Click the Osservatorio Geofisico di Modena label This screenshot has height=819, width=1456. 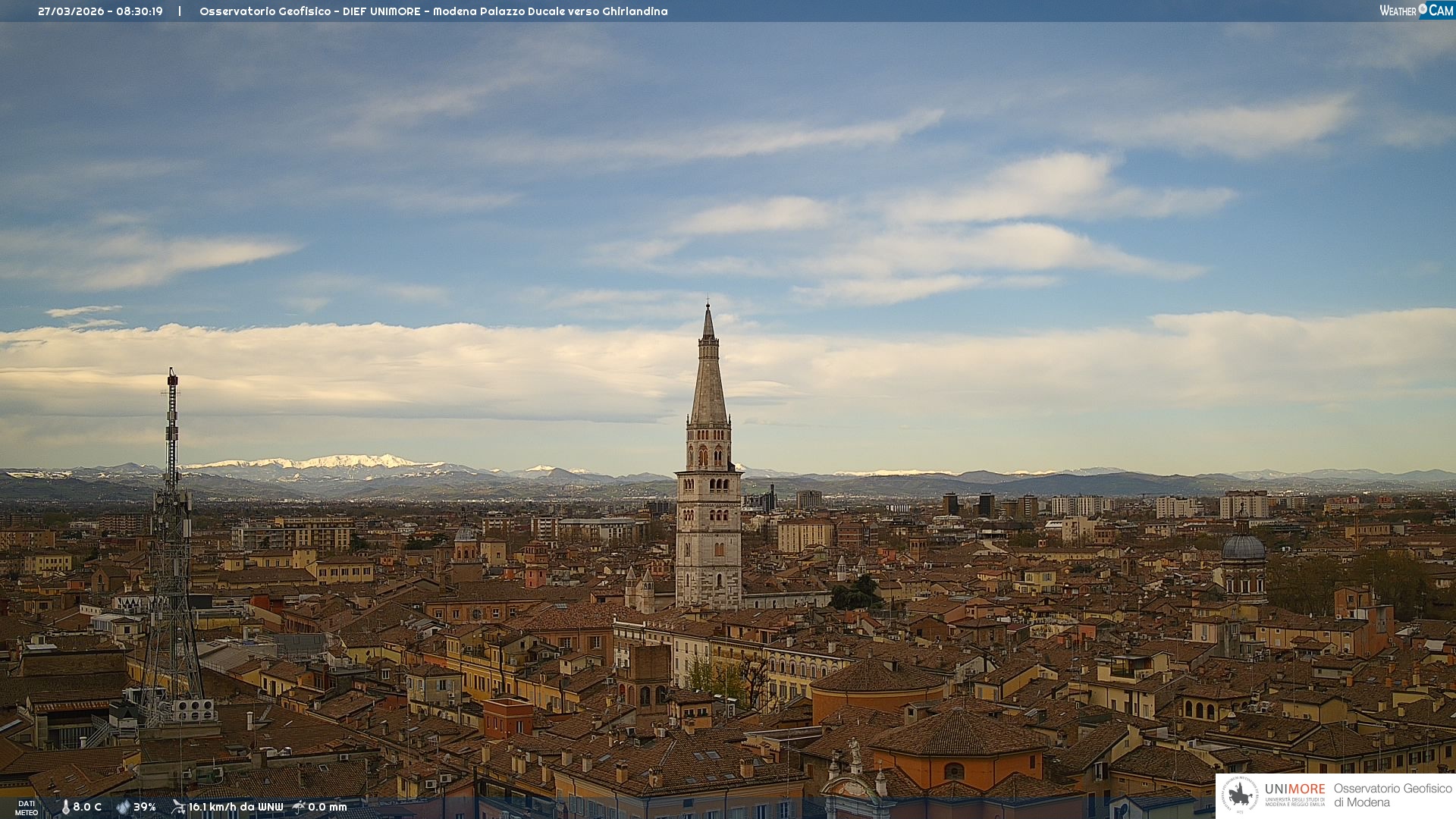[1392, 795]
